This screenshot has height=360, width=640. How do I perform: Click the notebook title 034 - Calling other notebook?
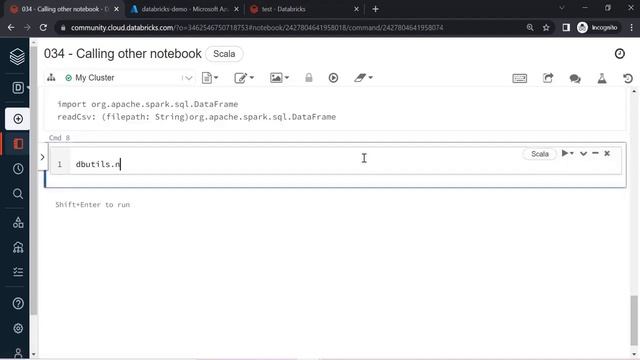pos(122,54)
